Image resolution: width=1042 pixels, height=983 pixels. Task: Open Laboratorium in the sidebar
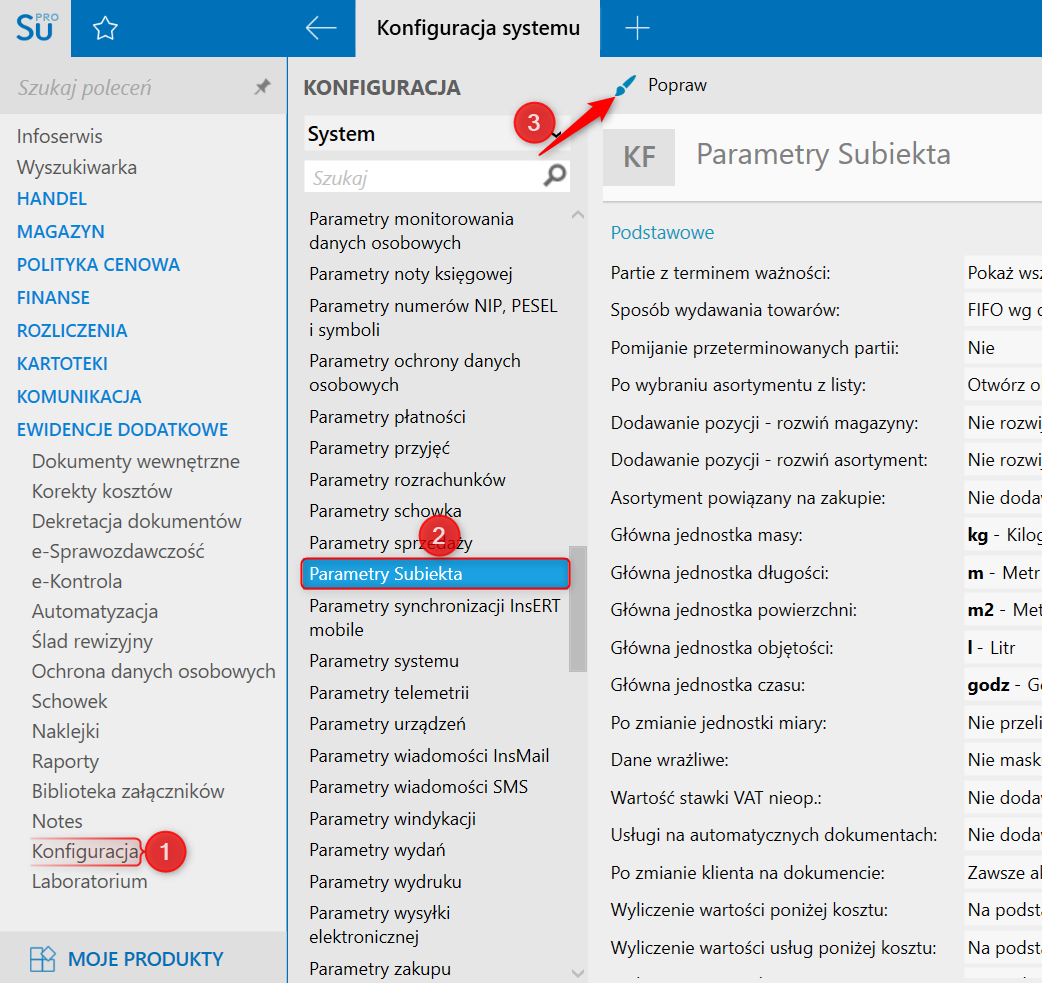tap(89, 882)
